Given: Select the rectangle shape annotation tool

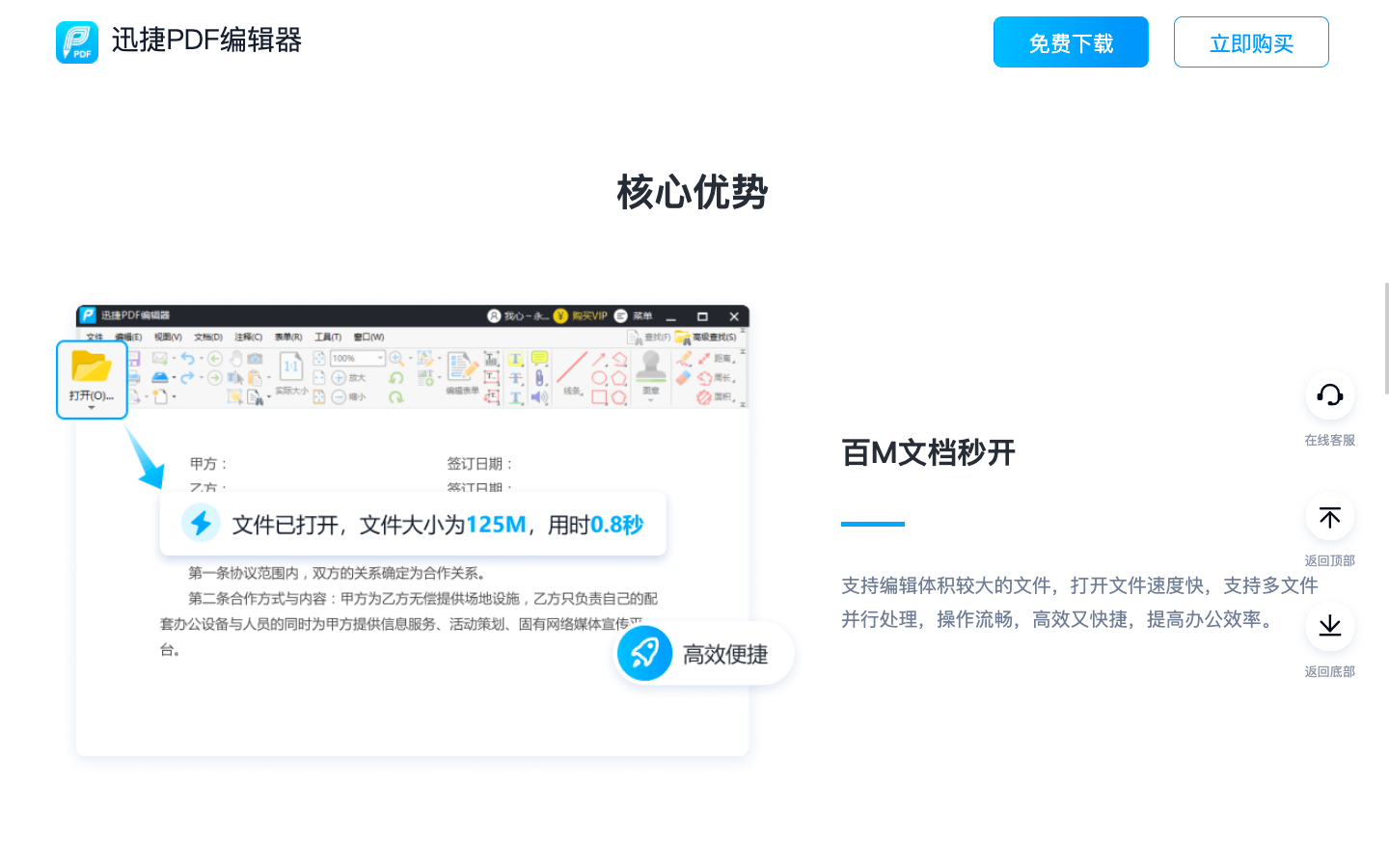Looking at the screenshot, I should [x=598, y=395].
